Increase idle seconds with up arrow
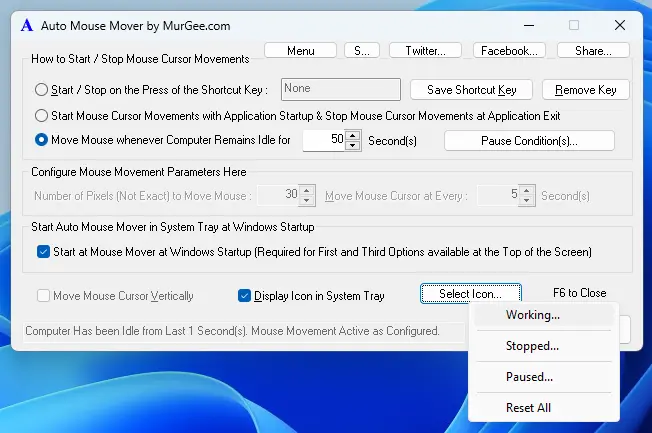This screenshot has width=652, height=433. (x=353, y=136)
